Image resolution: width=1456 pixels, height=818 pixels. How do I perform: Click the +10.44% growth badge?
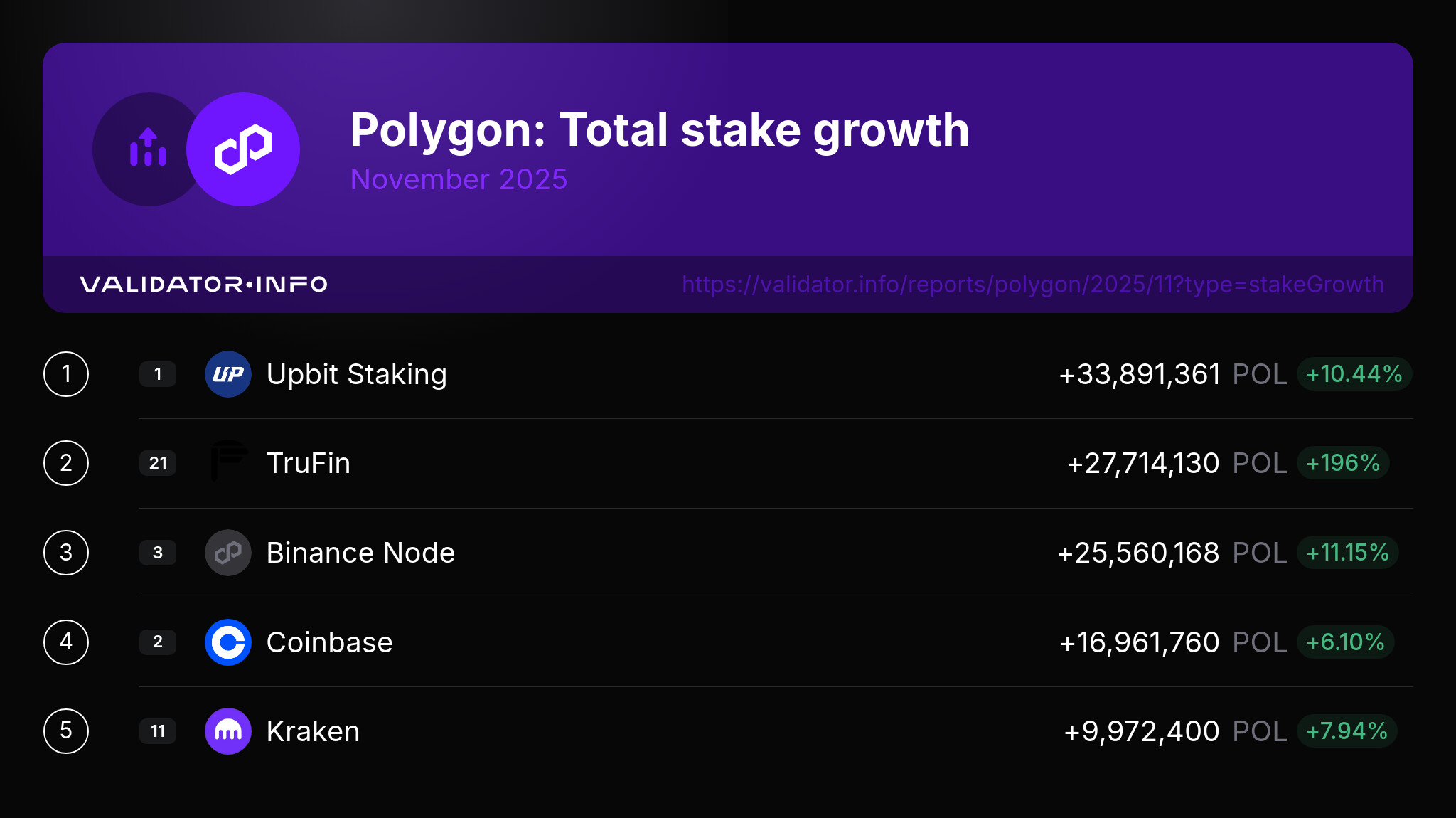[x=1354, y=374]
